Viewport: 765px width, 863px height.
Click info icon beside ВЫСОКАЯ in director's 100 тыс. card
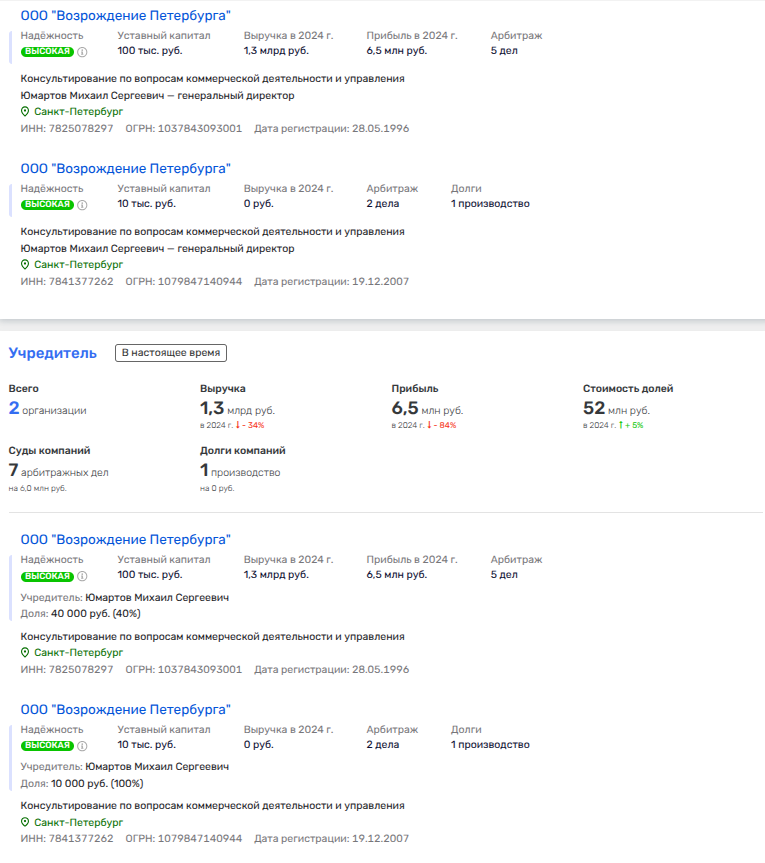[x=83, y=51]
